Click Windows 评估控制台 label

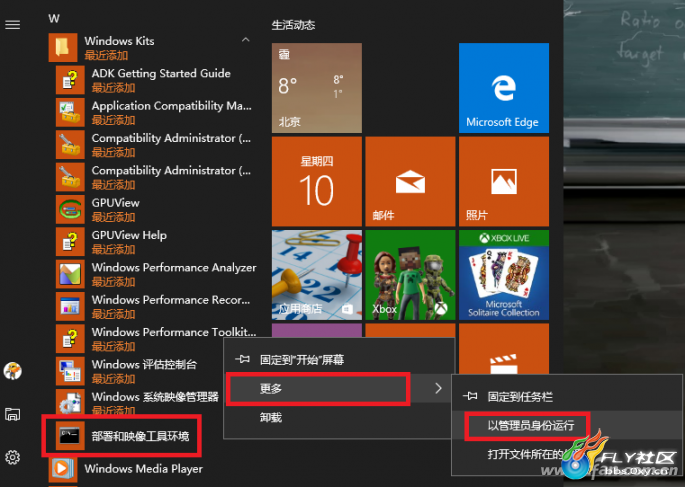click(x=144, y=364)
